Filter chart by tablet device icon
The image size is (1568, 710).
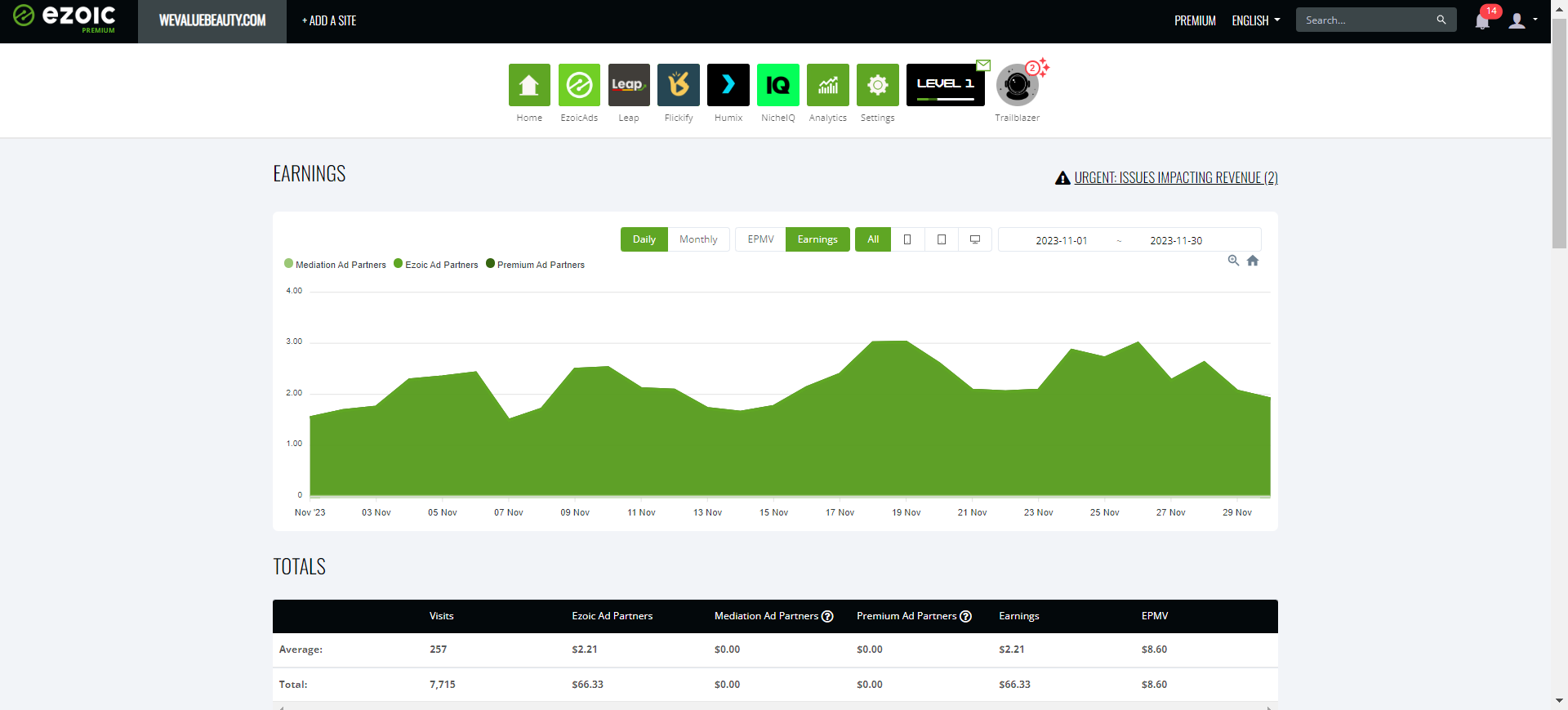tap(942, 239)
